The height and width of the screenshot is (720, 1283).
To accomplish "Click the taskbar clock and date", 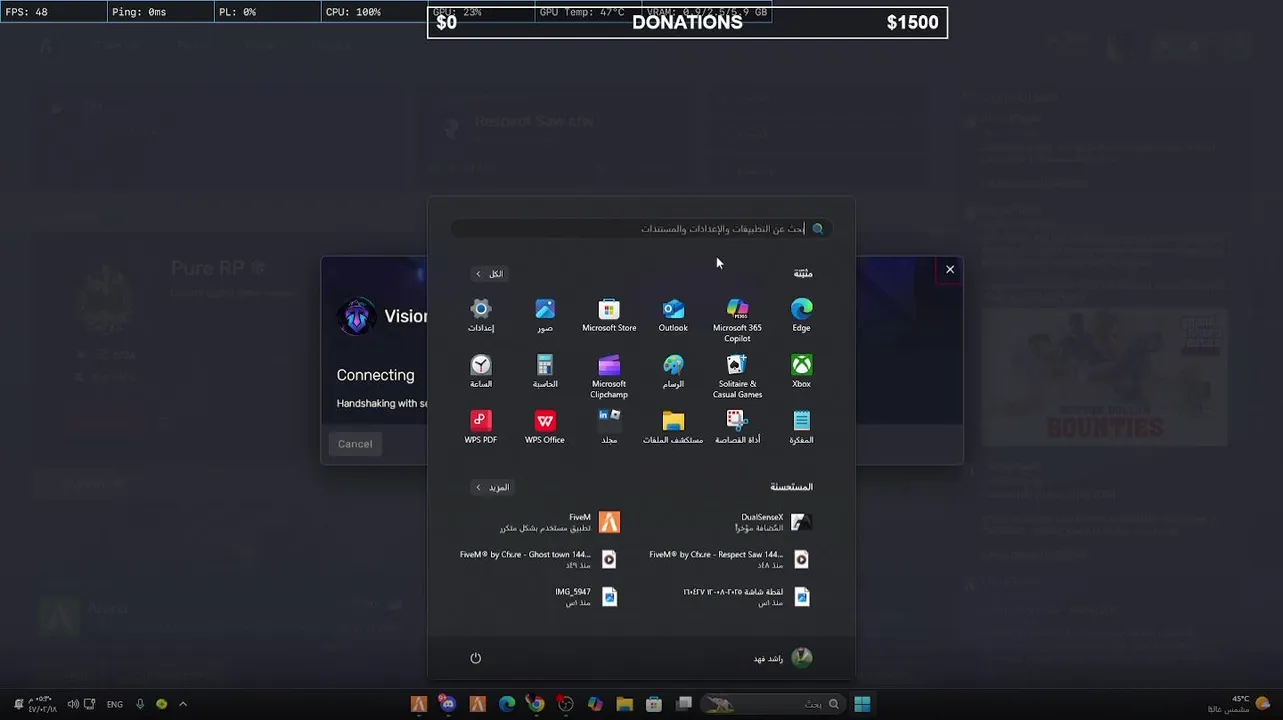I will pos(42,704).
